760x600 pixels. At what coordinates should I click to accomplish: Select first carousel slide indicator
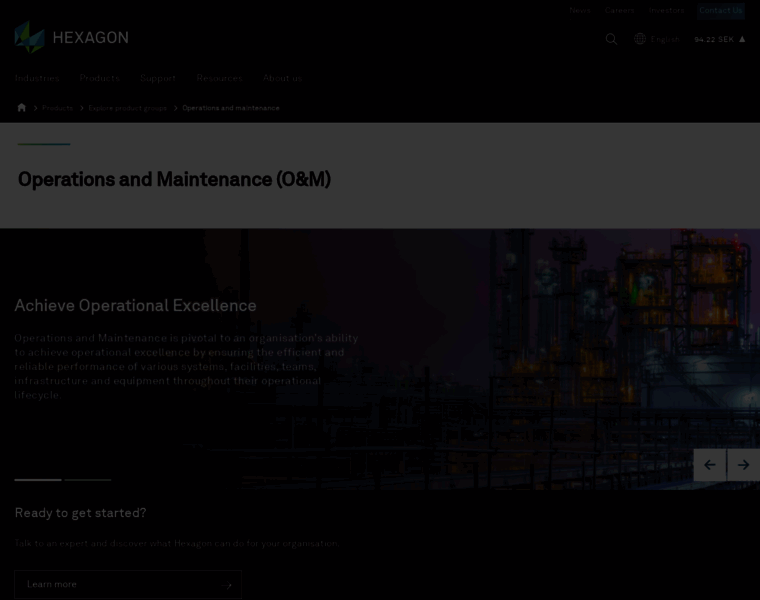coord(38,480)
